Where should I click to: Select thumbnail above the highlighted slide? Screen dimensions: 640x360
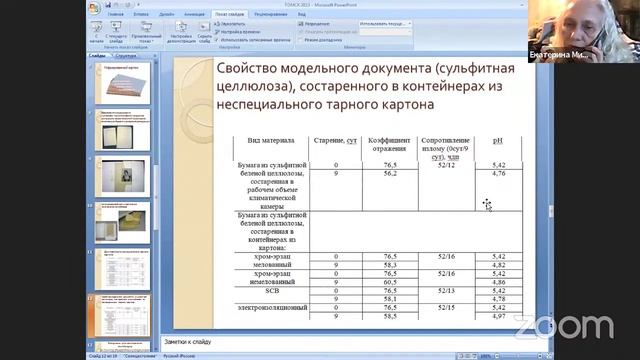tap(122, 269)
